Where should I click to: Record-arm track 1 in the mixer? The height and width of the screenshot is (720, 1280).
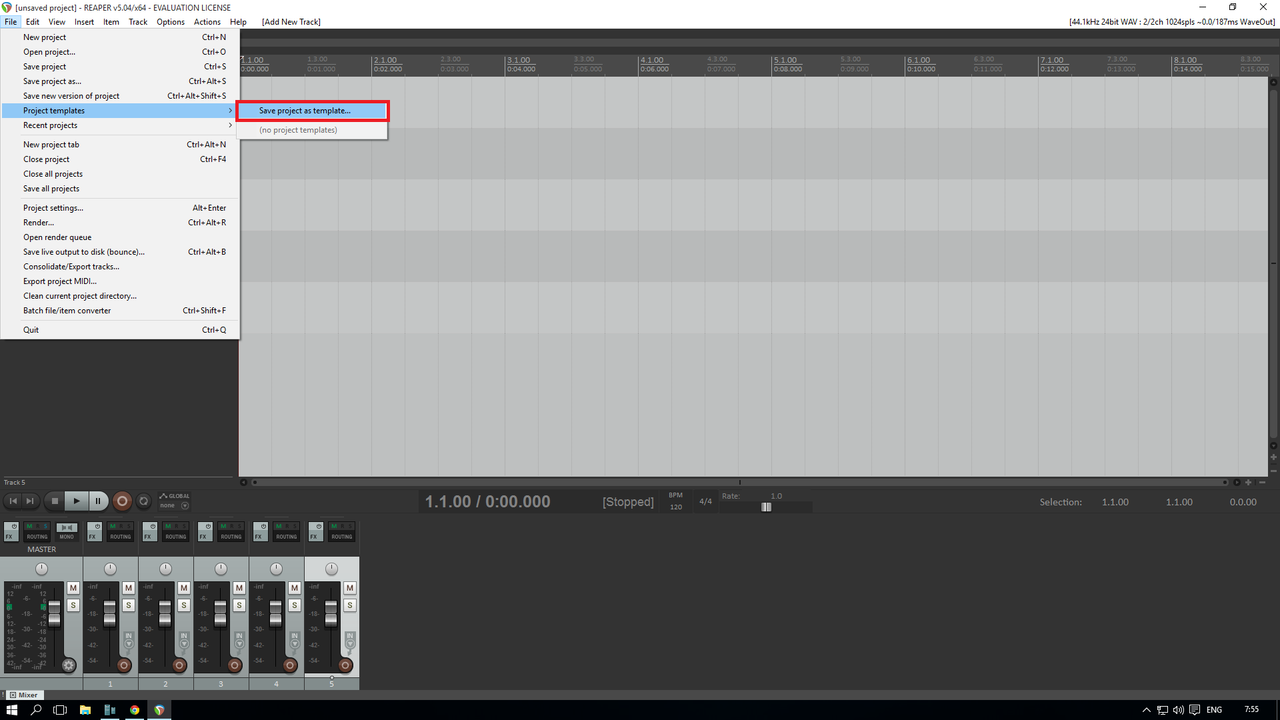(x=124, y=665)
